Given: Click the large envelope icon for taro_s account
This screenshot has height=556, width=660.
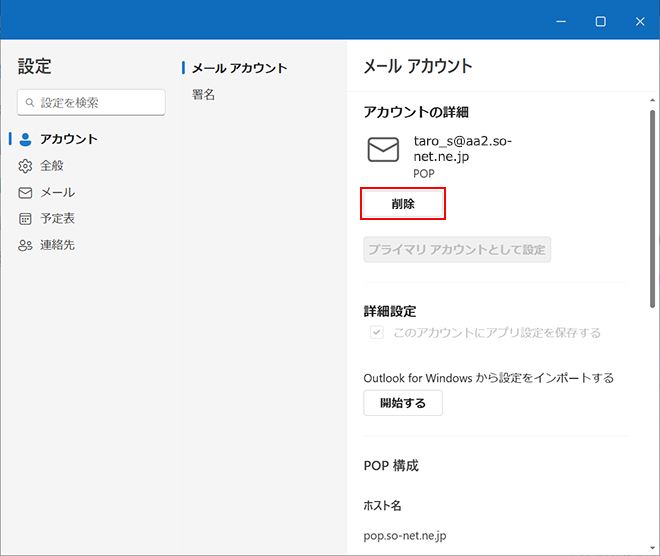Looking at the screenshot, I should click(383, 150).
